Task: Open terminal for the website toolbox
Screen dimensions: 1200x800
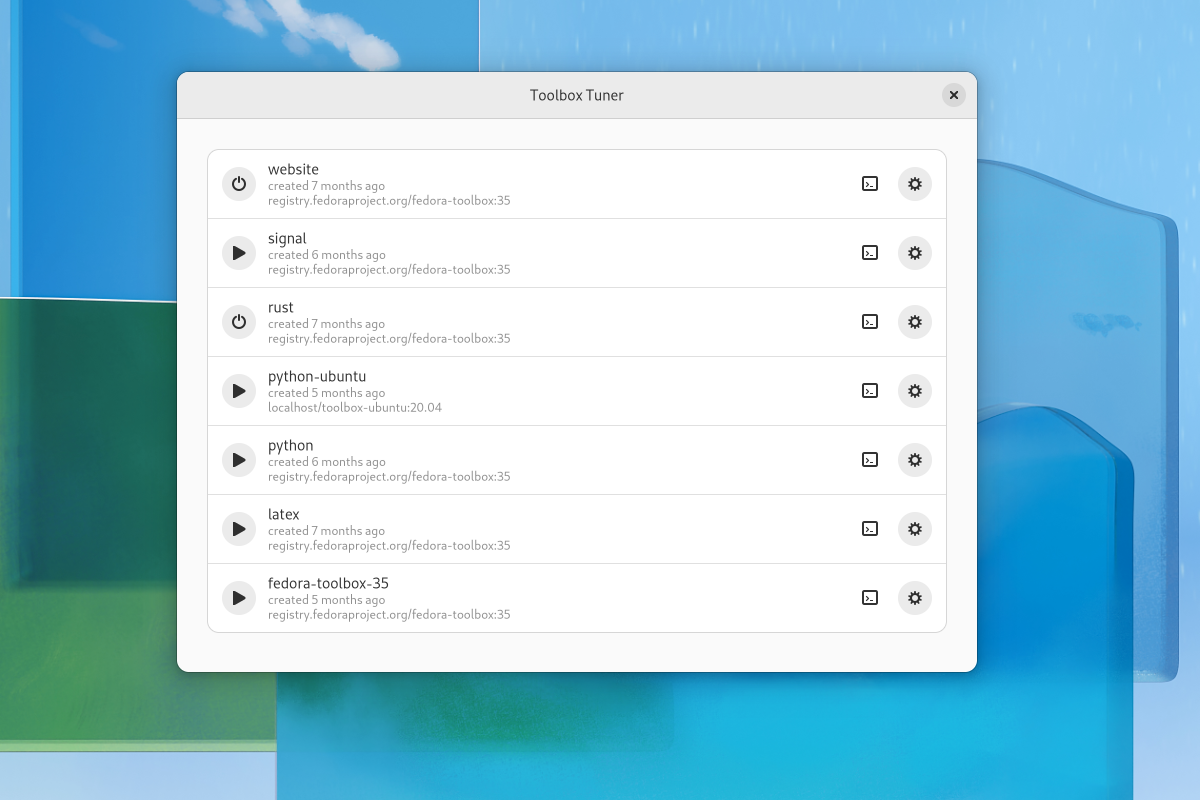Action: click(x=870, y=184)
